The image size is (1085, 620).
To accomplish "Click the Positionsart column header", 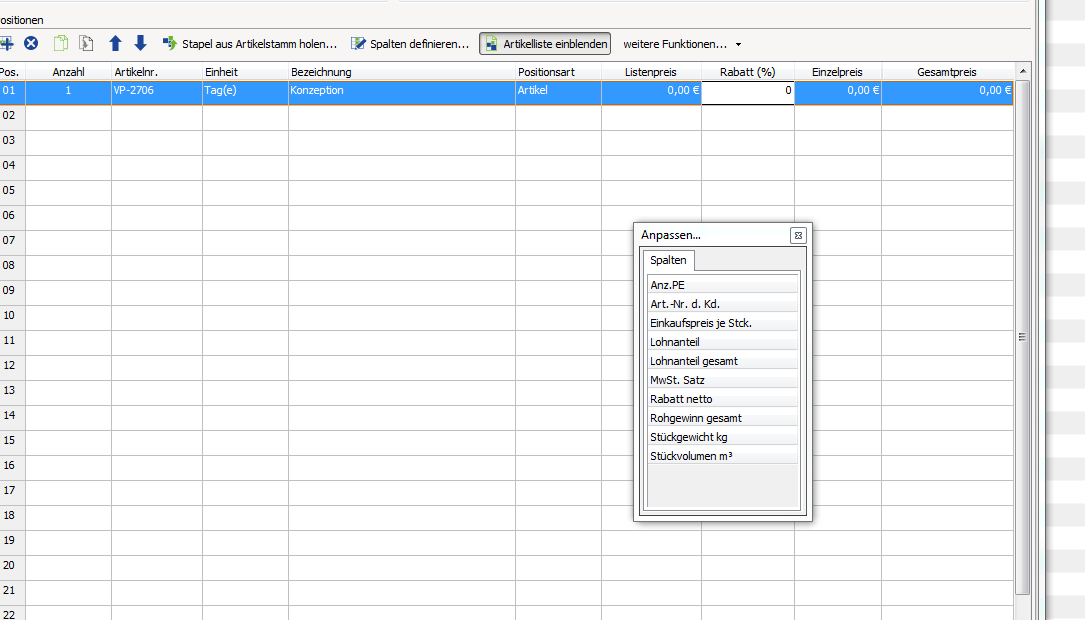I will 558,72.
